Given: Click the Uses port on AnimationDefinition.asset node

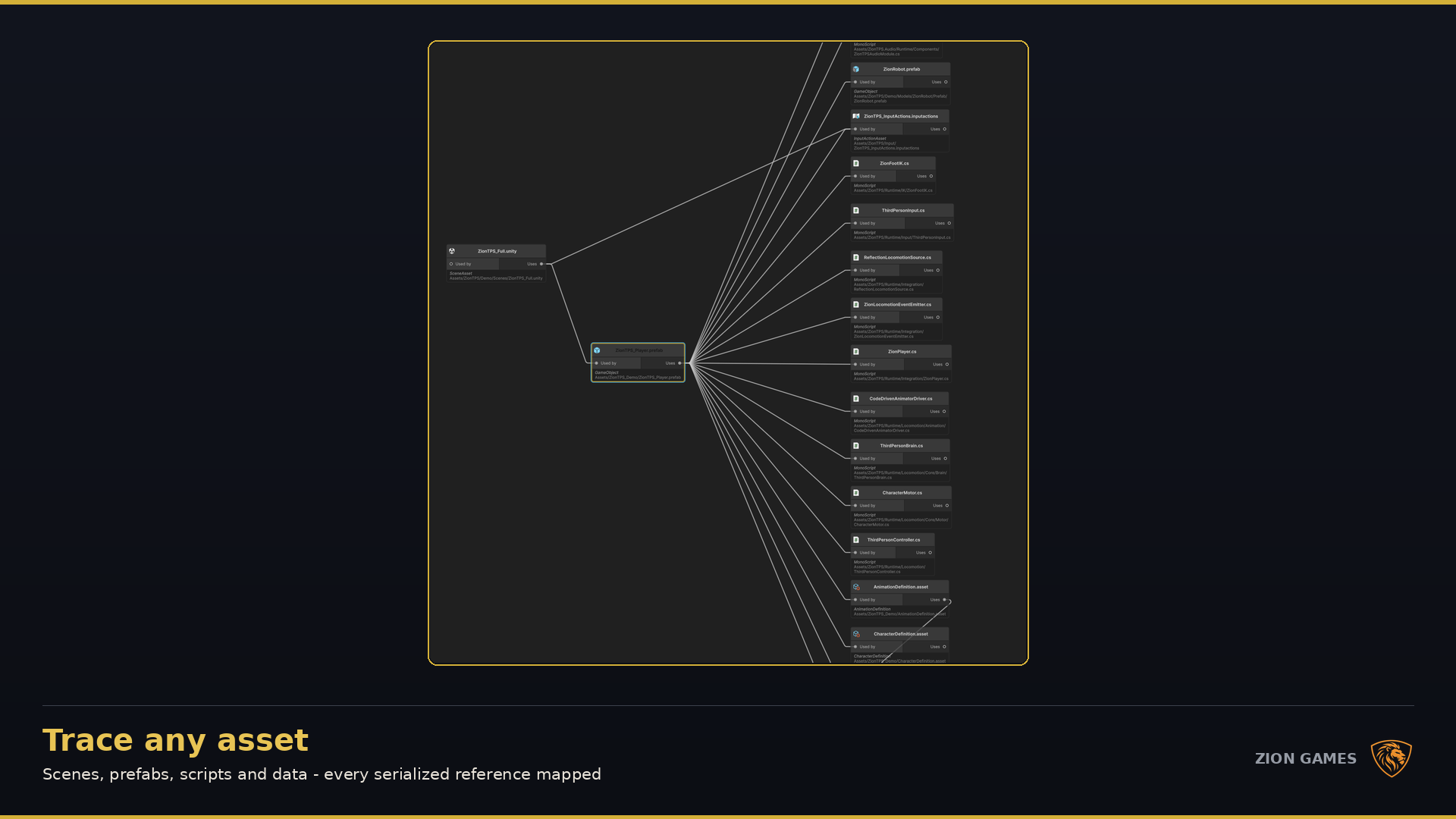Looking at the screenshot, I should [944, 599].
